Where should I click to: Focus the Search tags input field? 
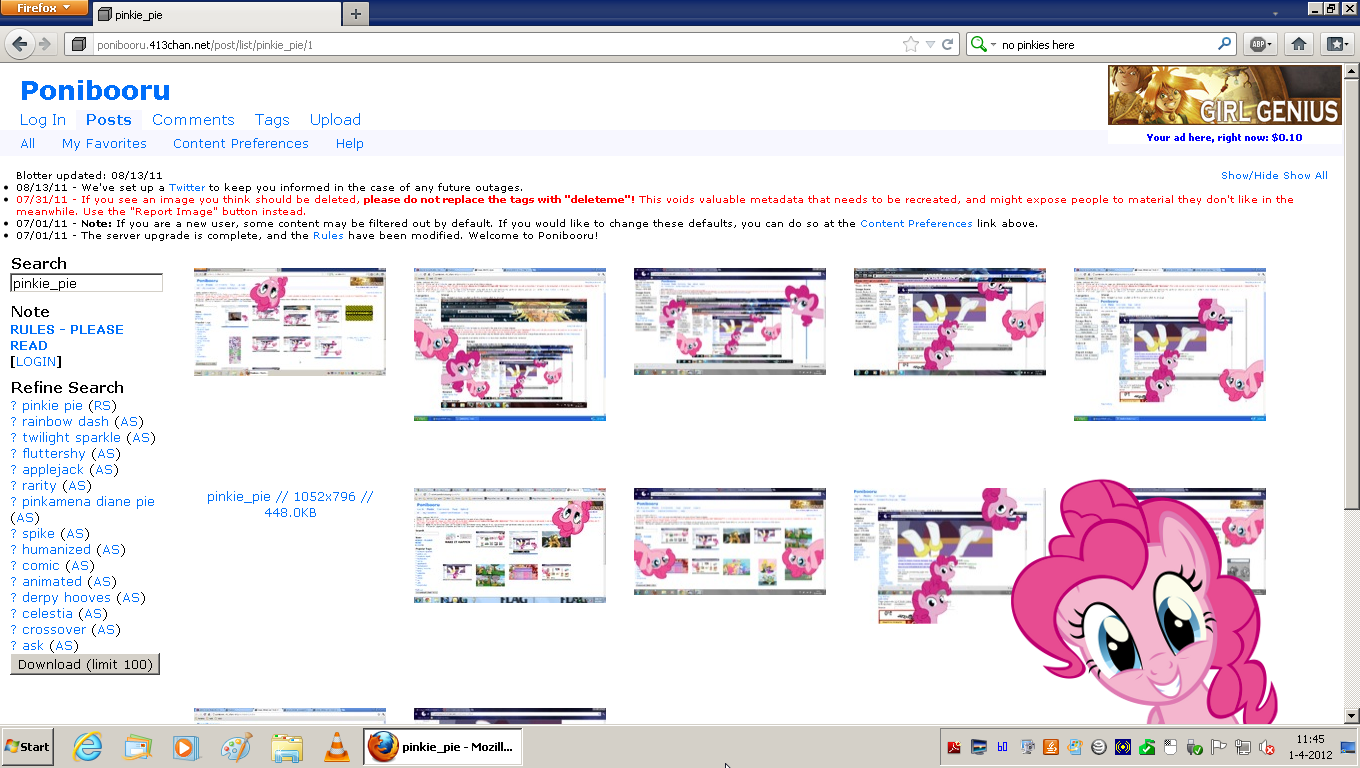[86, 283]
